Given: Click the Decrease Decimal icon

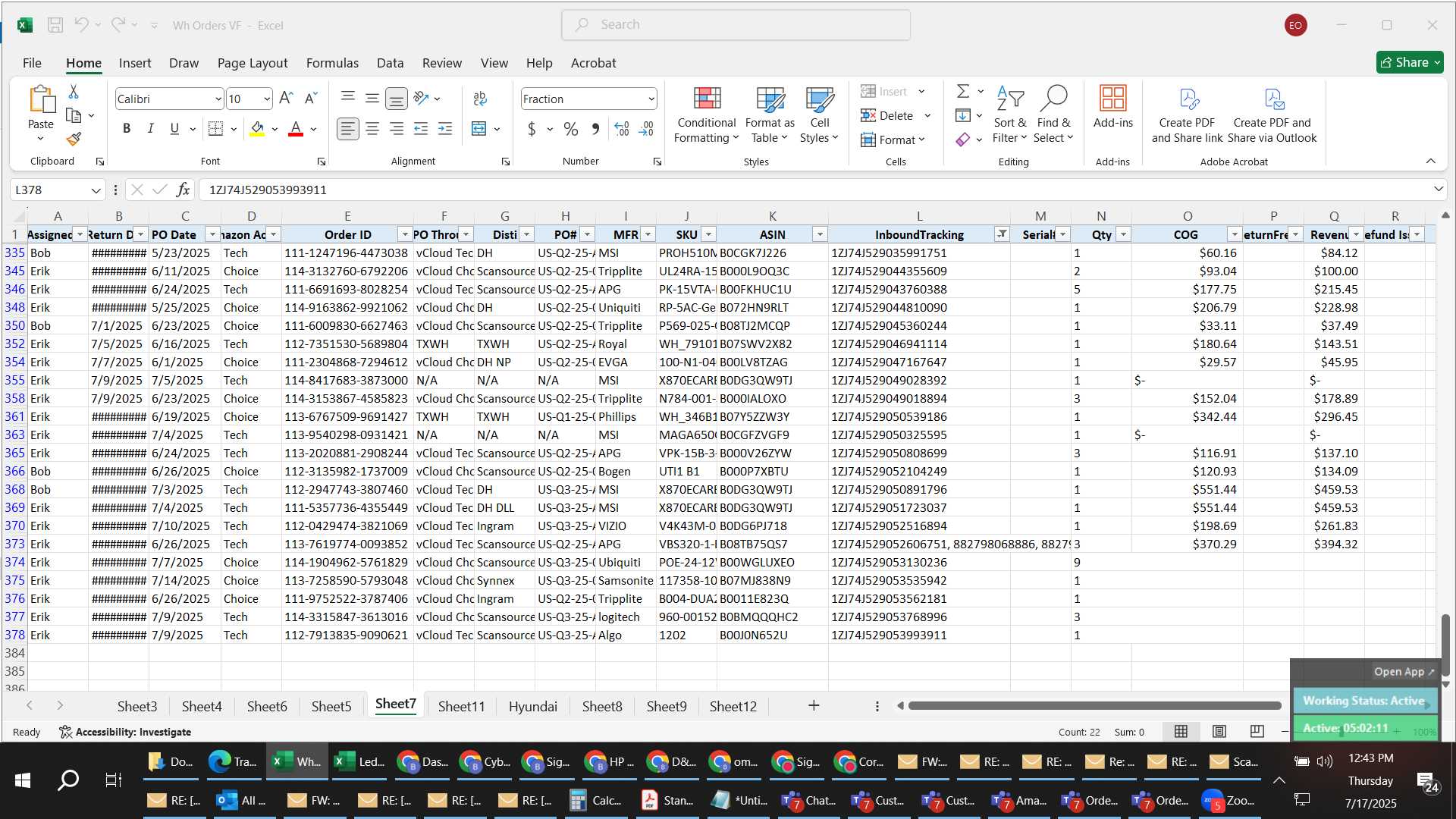Looking at the screenshot, I should [647, 130].
